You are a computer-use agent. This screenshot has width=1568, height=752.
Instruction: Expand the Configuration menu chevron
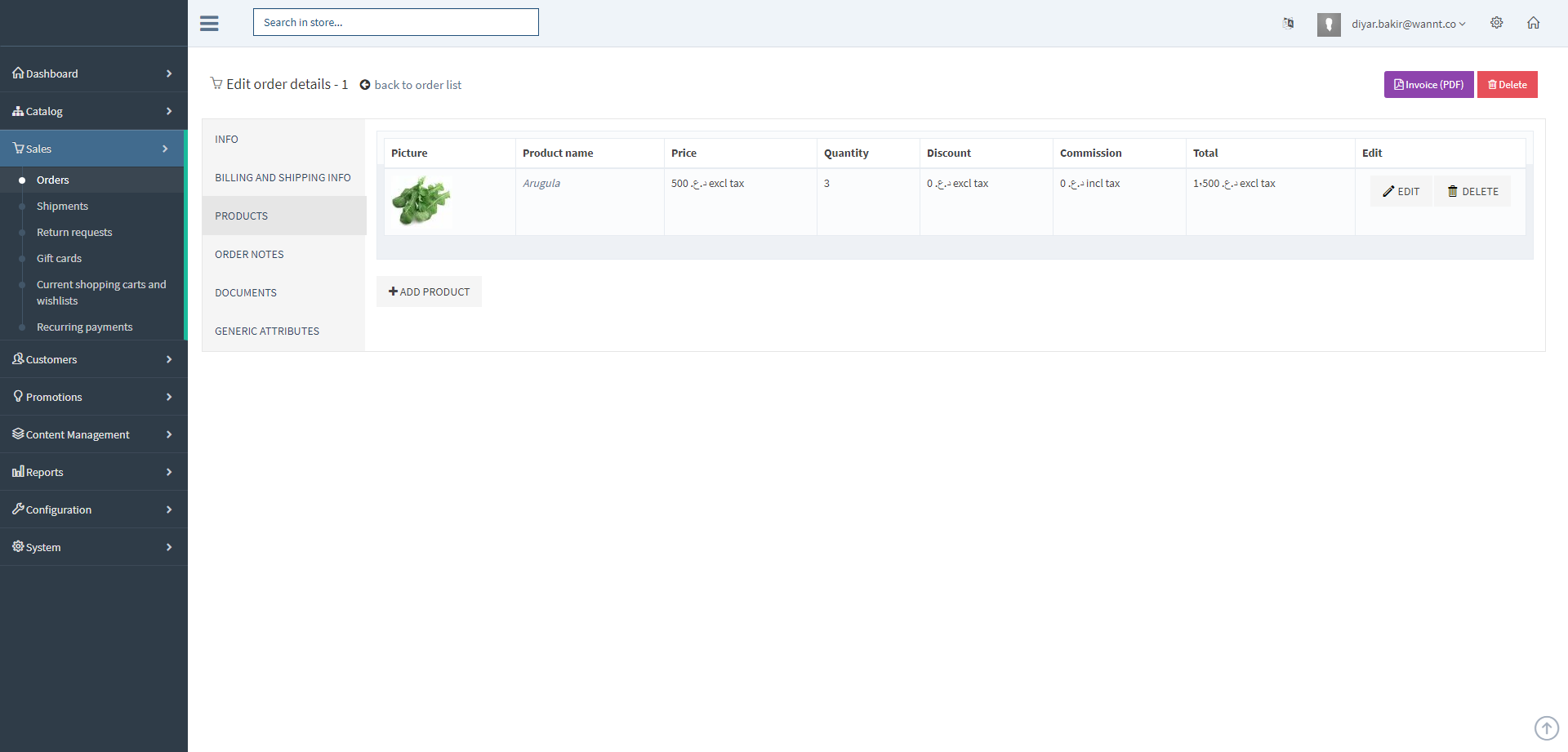click(x=169, y=509)
